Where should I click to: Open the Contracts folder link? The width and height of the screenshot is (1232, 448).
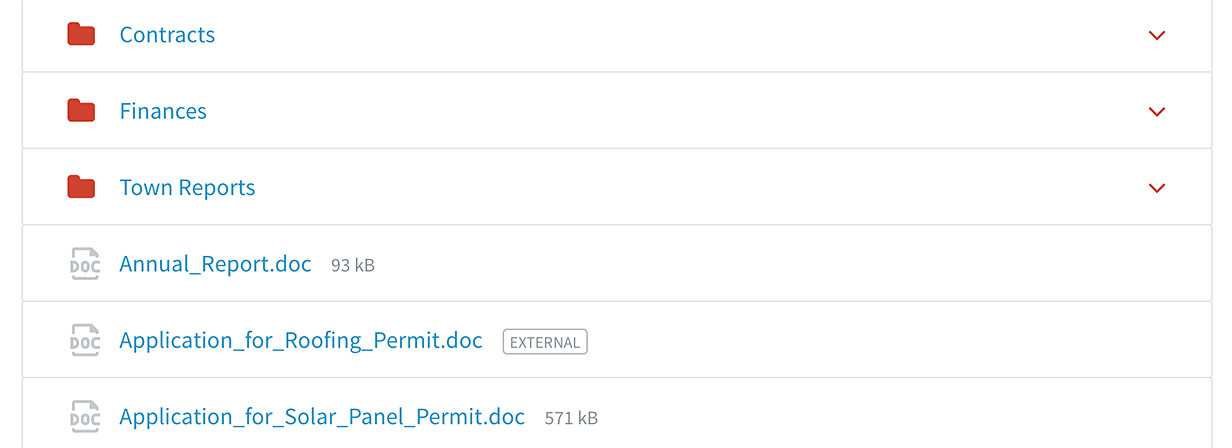[x=167, y=35]
